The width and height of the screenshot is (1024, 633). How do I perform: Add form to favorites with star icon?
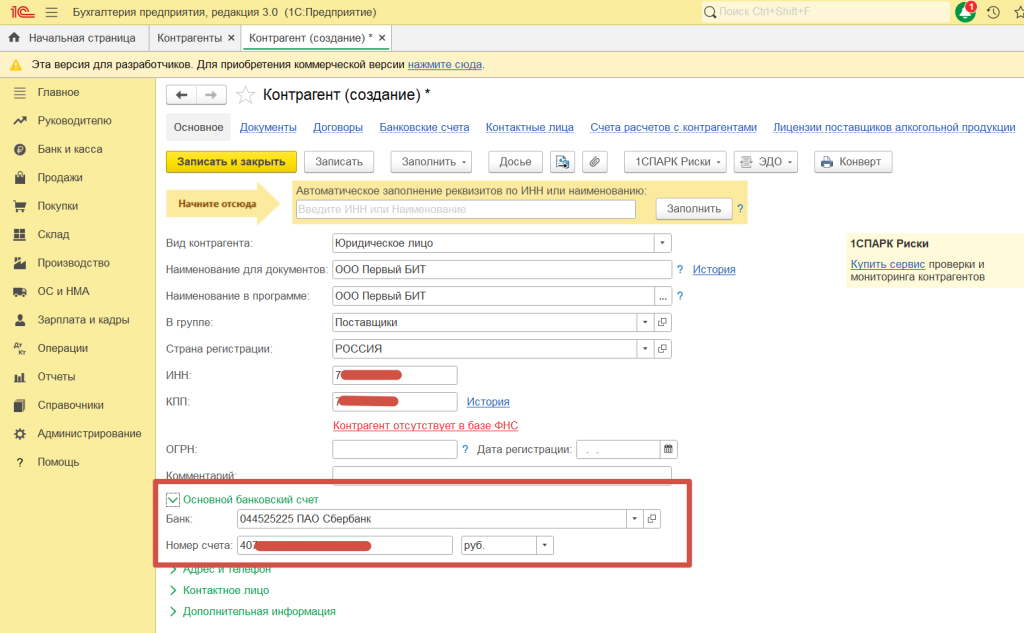(245, 95)
